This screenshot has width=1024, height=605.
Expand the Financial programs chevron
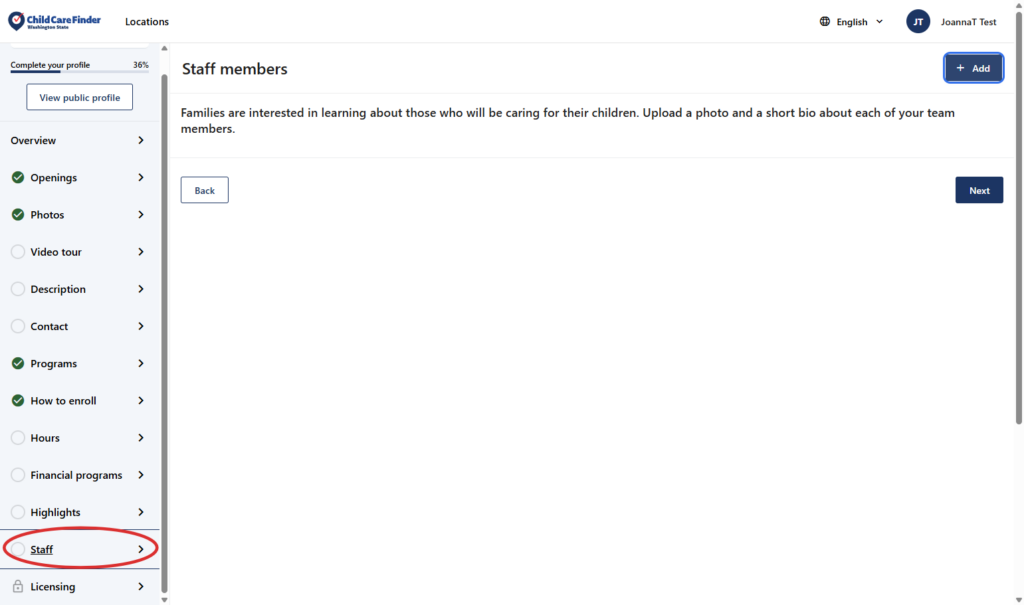pos(141,475)
